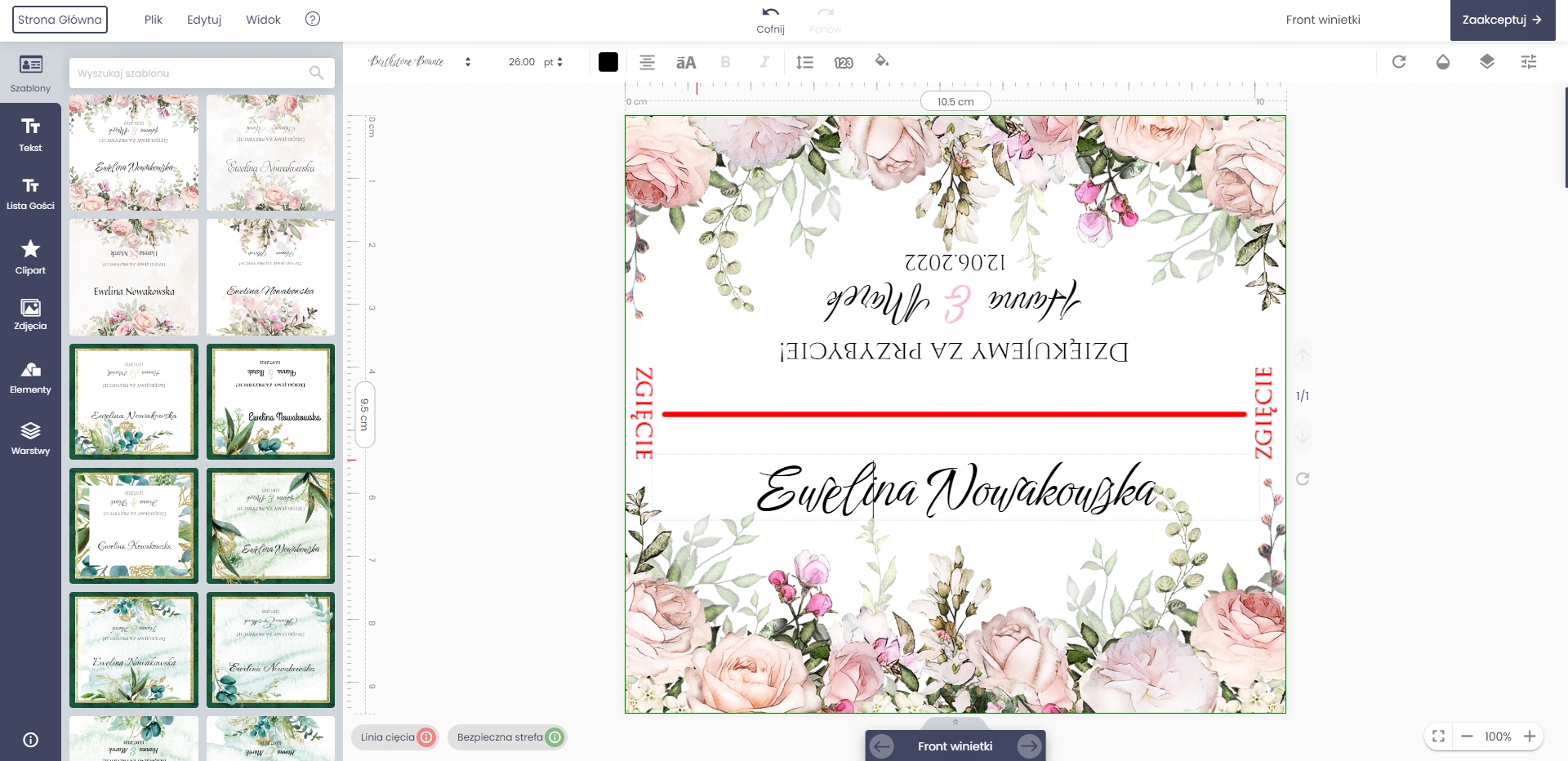Click the paint bucket fill icon

(x=881, y=61)
